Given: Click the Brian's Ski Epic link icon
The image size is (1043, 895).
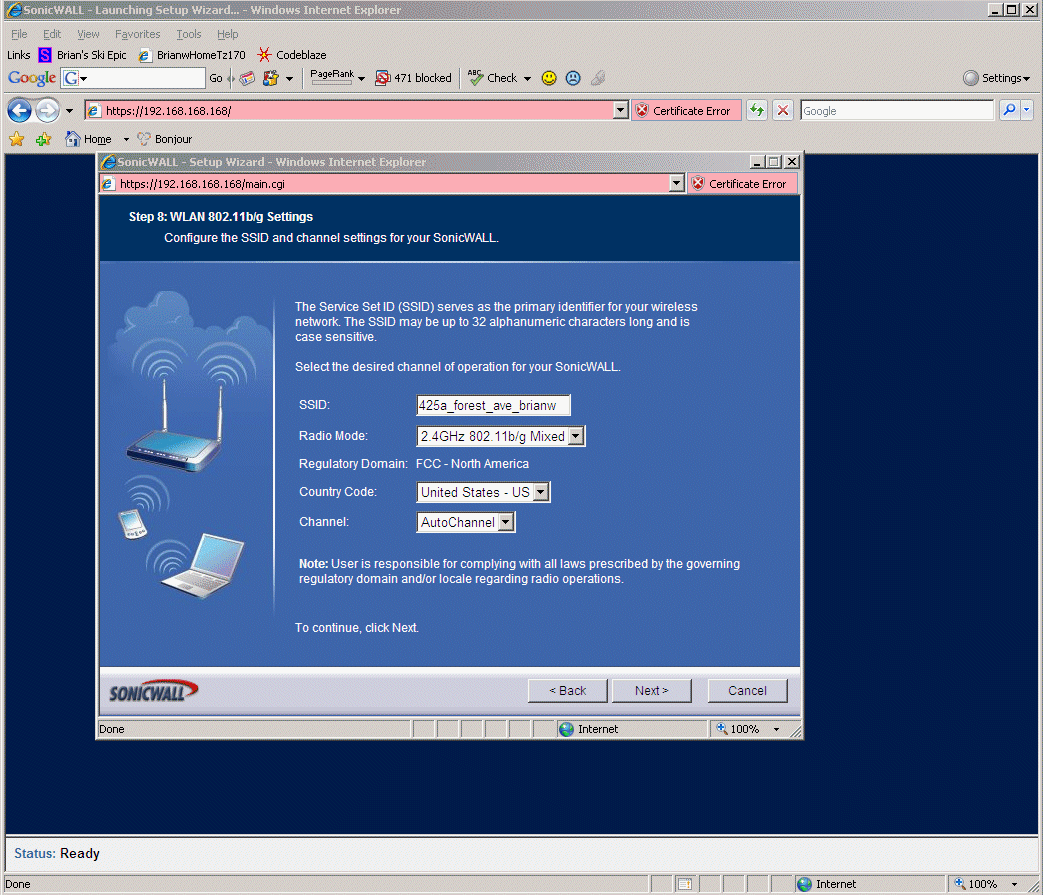Looking at the screenshot, I should click(x=45, y=55).
